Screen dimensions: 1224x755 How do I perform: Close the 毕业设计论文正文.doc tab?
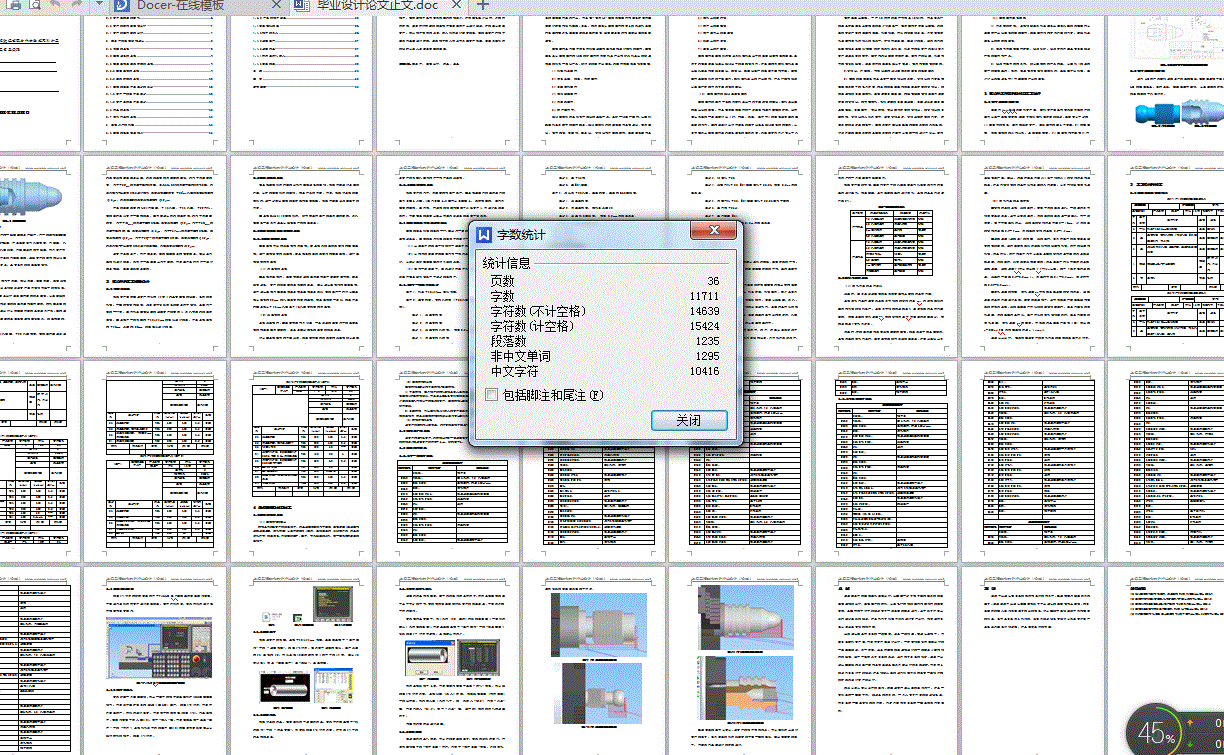pos(456,5)
